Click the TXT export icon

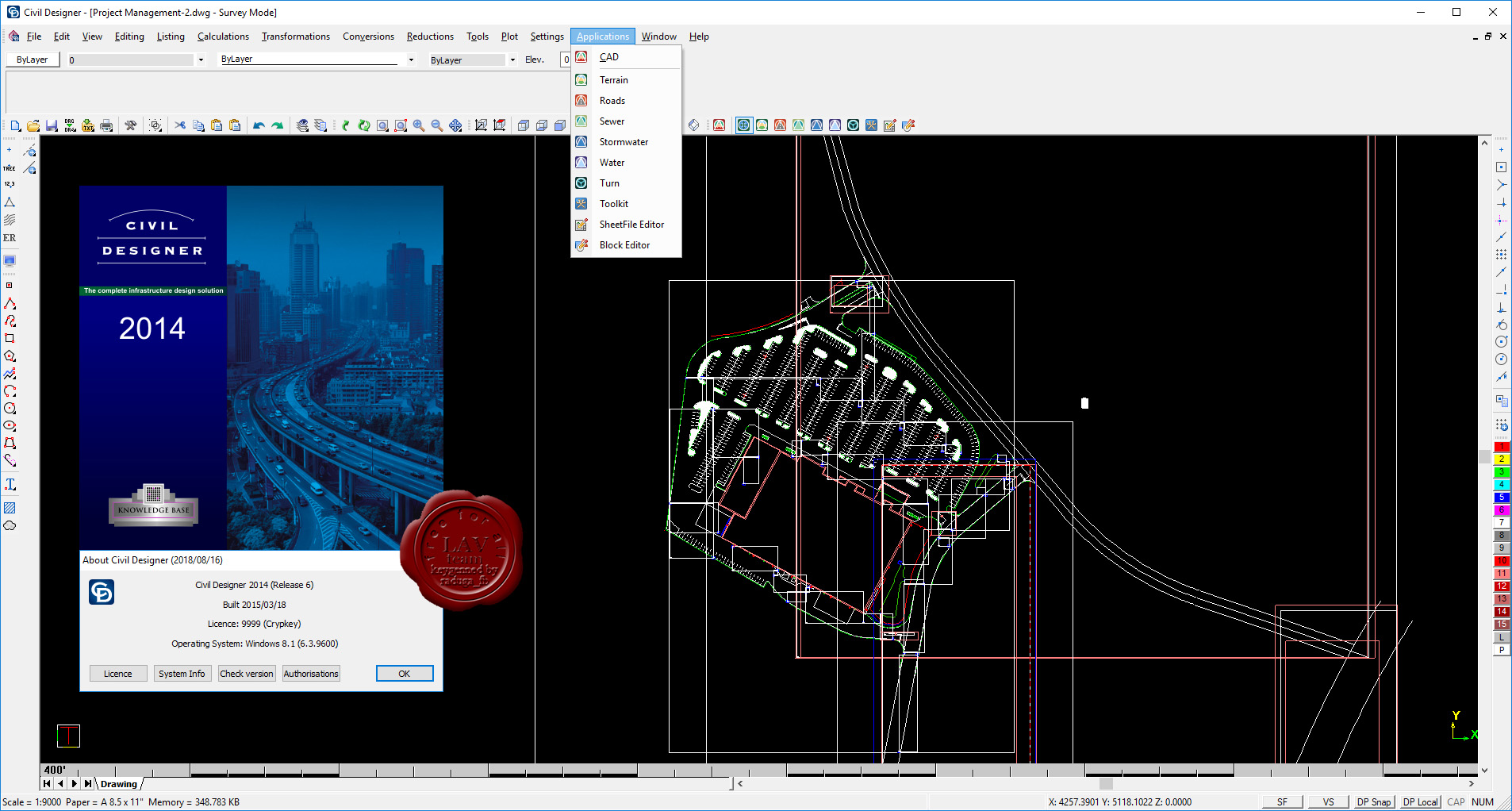(x=88, y=125)
